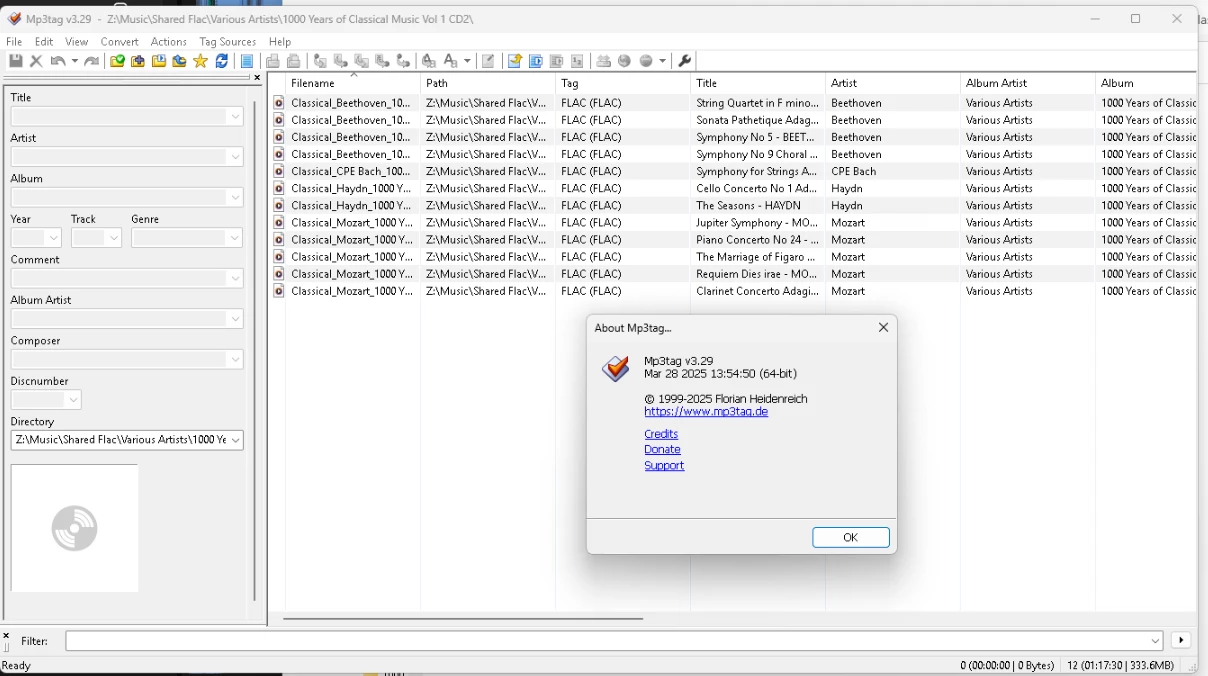Click the FLAC icon of the CPE Bach row
Image resolution: width=1208 pixels, height=676 pixels.
pos(279,171)
